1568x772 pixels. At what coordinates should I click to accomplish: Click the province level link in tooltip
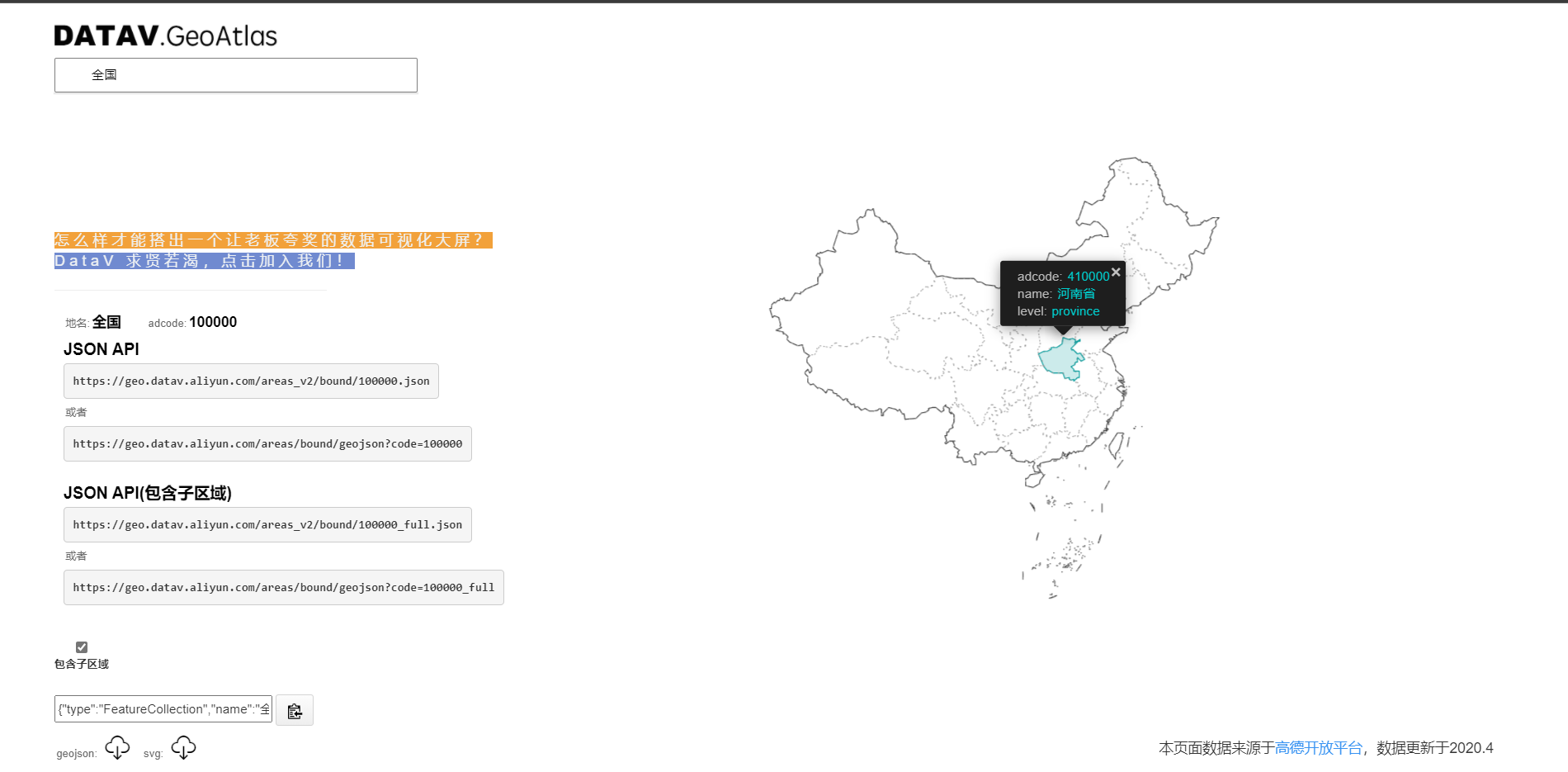click(1075, 311)
